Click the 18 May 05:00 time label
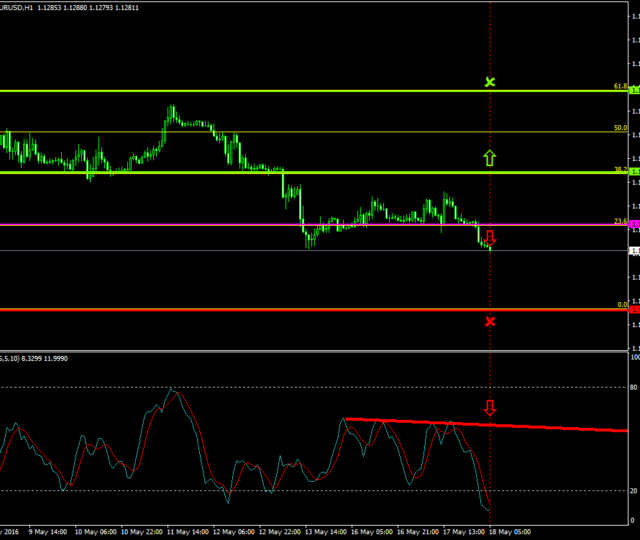The height and width of the screenshot is (540, 640). (508, 532)
